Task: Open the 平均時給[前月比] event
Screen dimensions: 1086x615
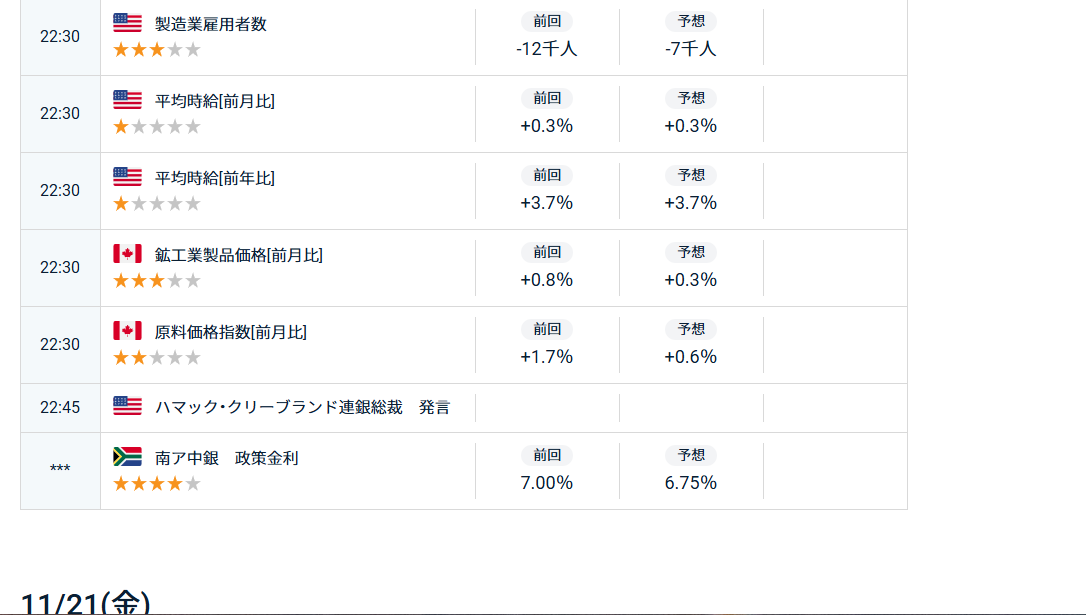Action: pyautogui.click(x=215, y=101)
